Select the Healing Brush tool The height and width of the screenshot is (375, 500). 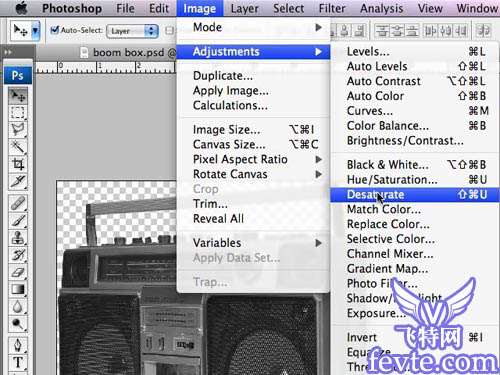(x=18, y=203)
